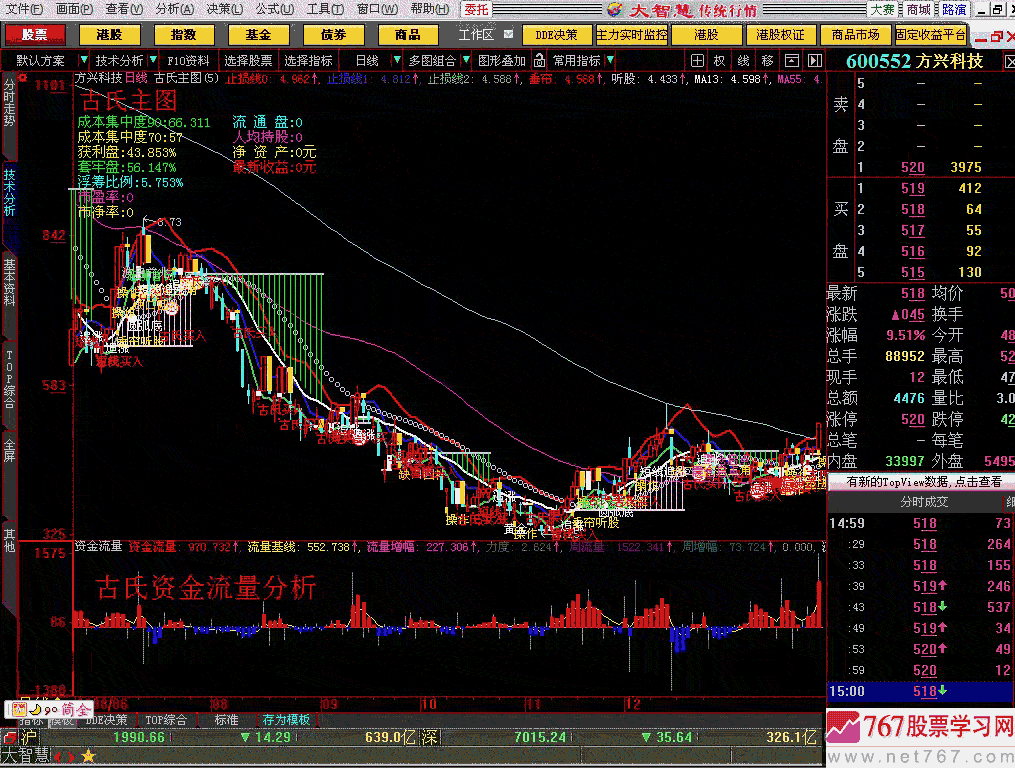1015x768 pixels.
Task: Open the 文件(F) menu
Action: pos(23,9)
